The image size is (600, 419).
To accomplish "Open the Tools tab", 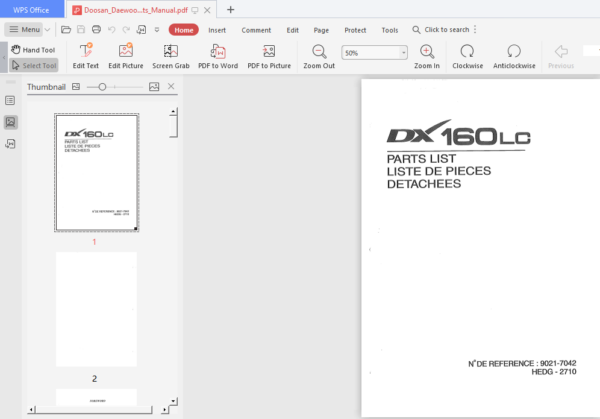I will point(390,30).
